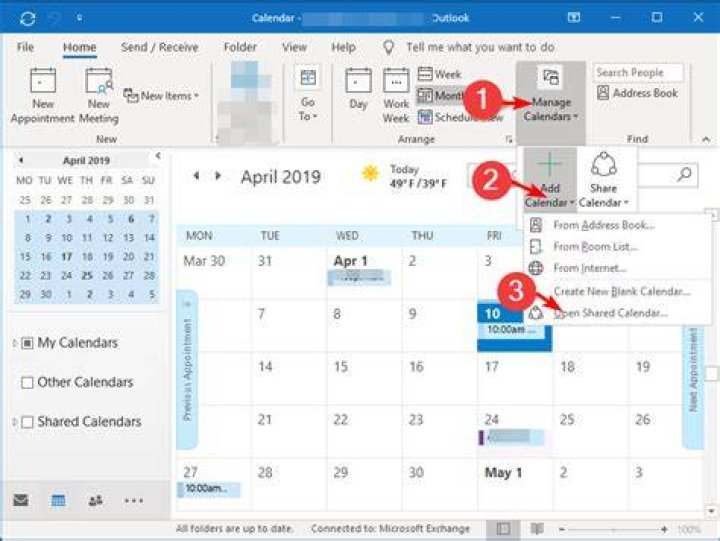Switch to Mail in navigation bar
Viewport: 720px width, 541px height.
[21, 500]
